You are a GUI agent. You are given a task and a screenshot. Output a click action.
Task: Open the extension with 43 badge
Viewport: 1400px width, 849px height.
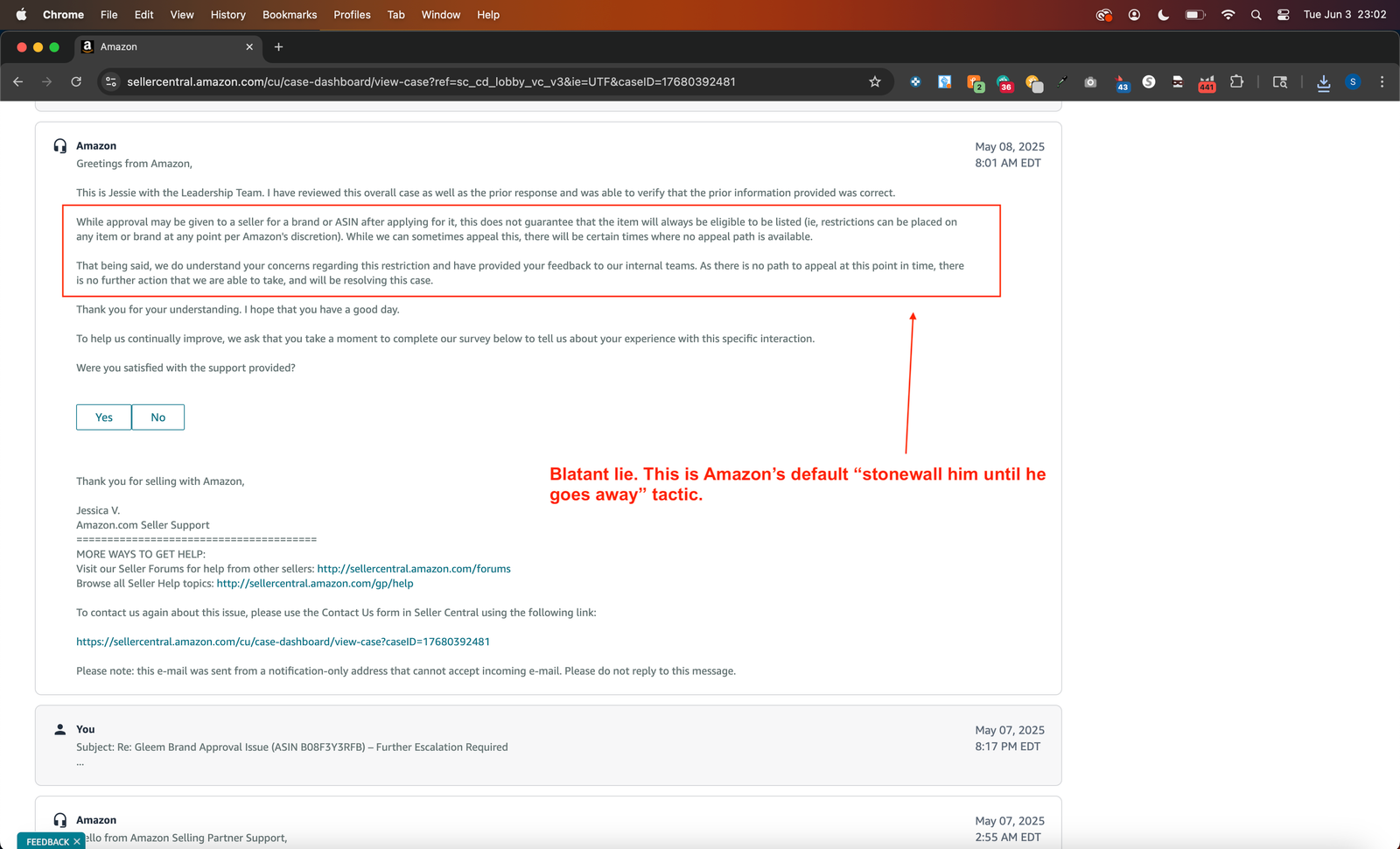pyautogui.click(x=1122, y=83)
